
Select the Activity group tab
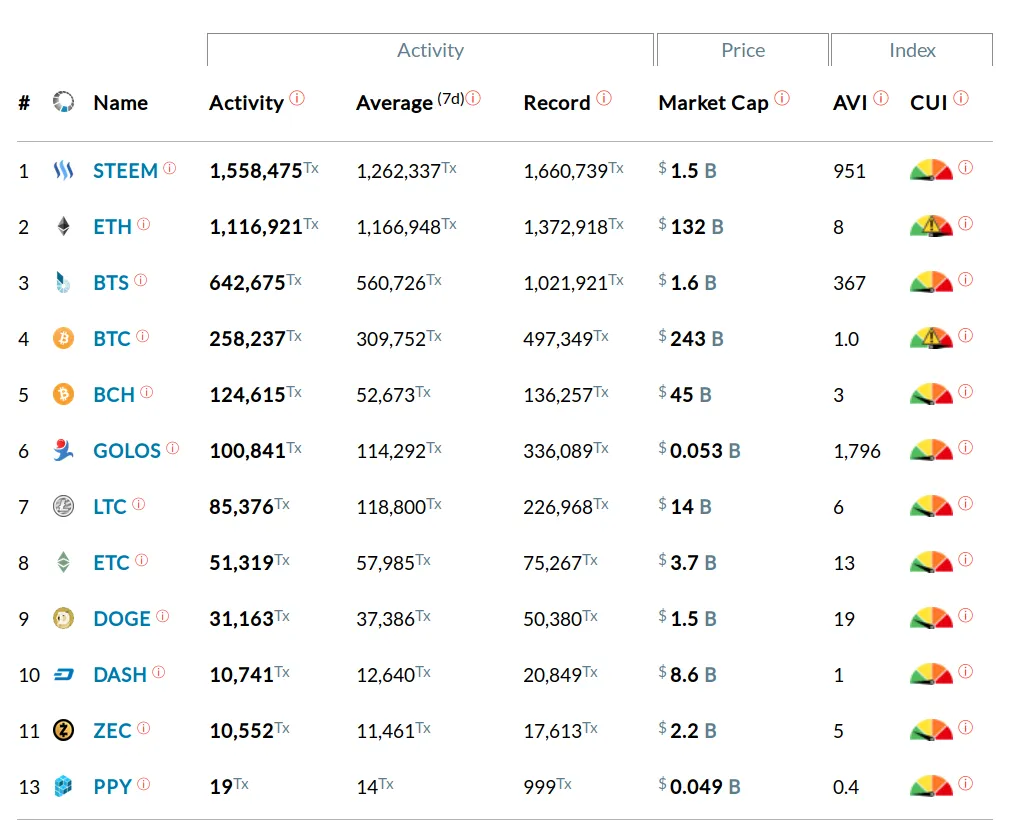pos(430,50)
